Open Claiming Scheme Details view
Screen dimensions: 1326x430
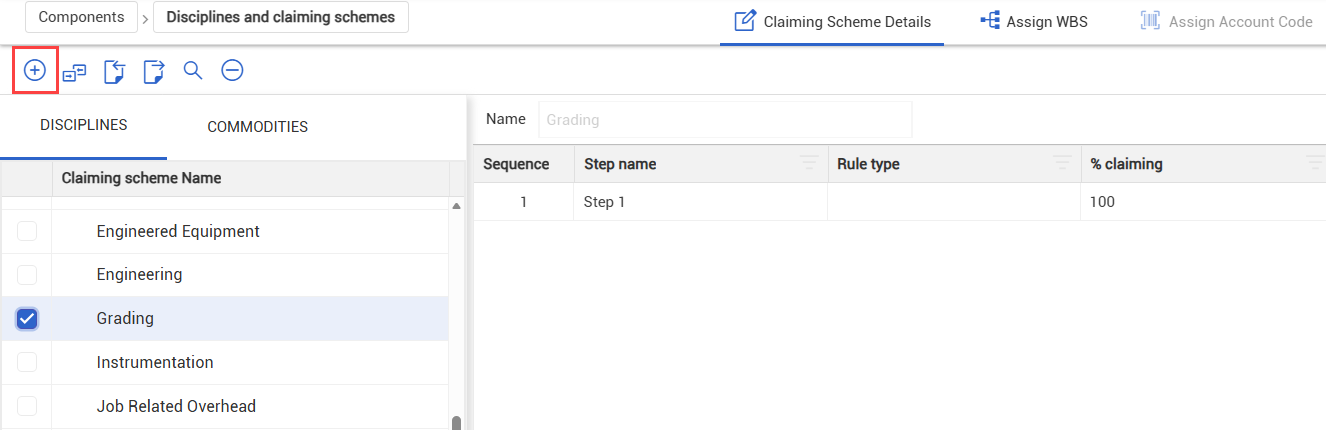tap(832, 22)
